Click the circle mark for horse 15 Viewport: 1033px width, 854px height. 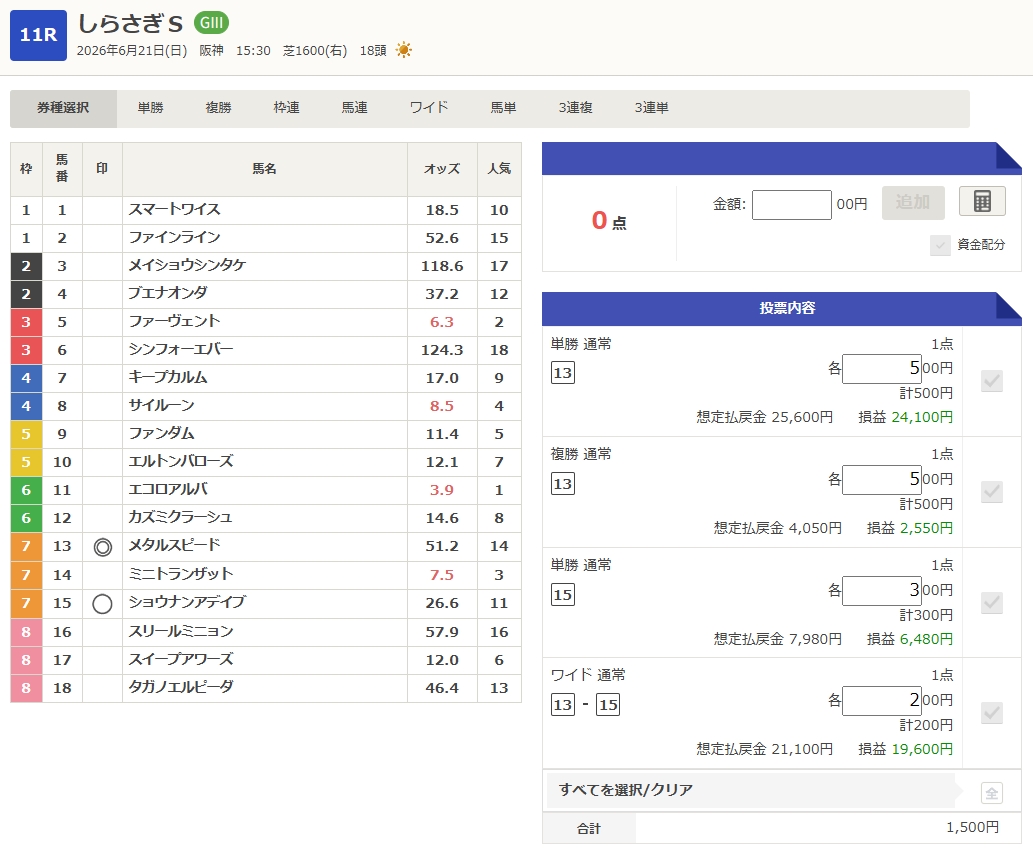[x=102, y=604]
